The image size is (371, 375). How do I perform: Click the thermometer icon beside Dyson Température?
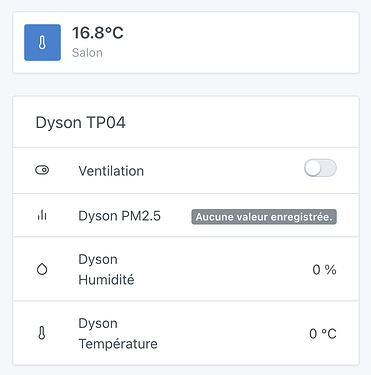click(x=42, y=333)
